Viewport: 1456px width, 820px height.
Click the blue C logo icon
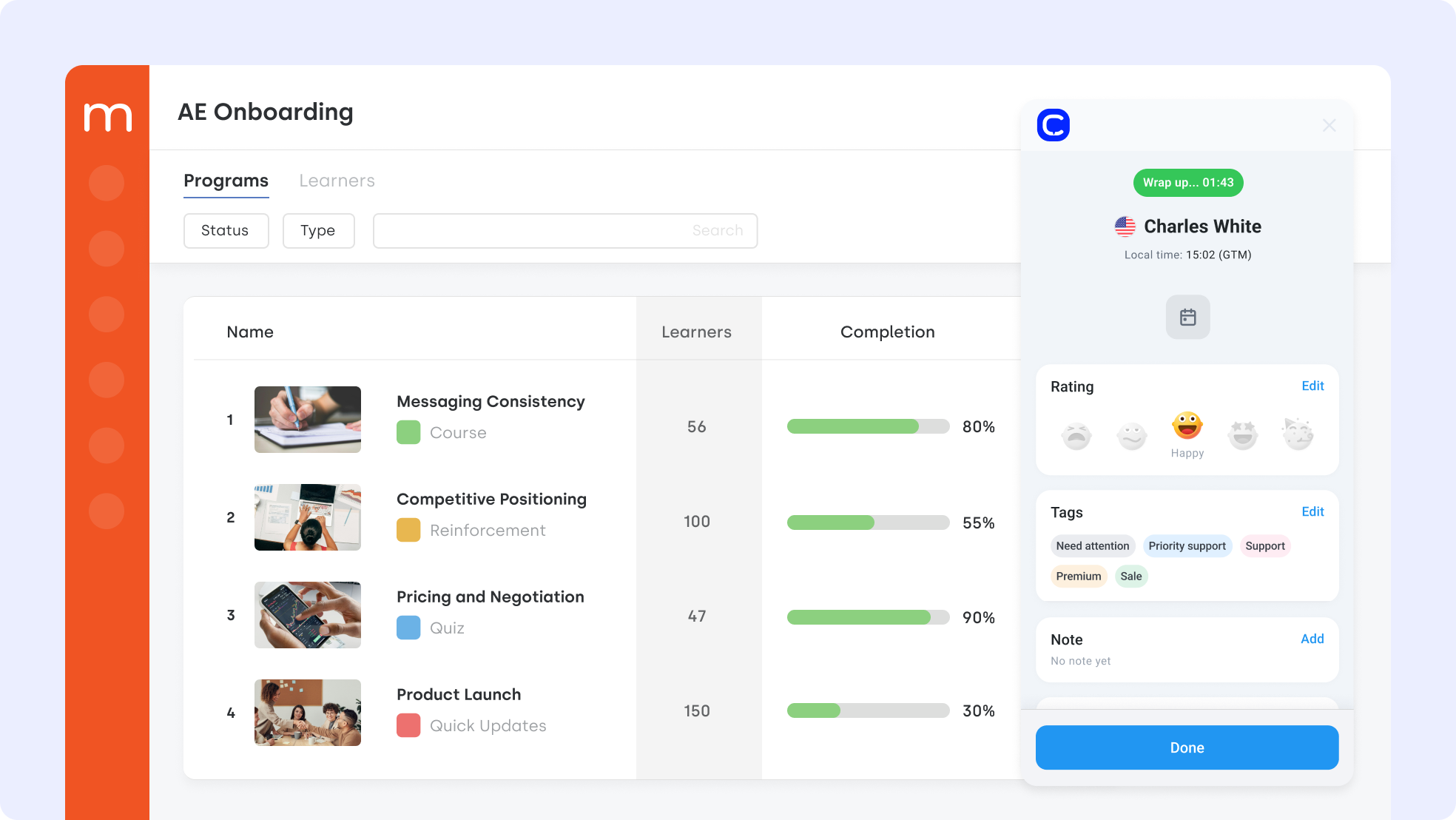pyautogui.click(x=1054, y=125)
